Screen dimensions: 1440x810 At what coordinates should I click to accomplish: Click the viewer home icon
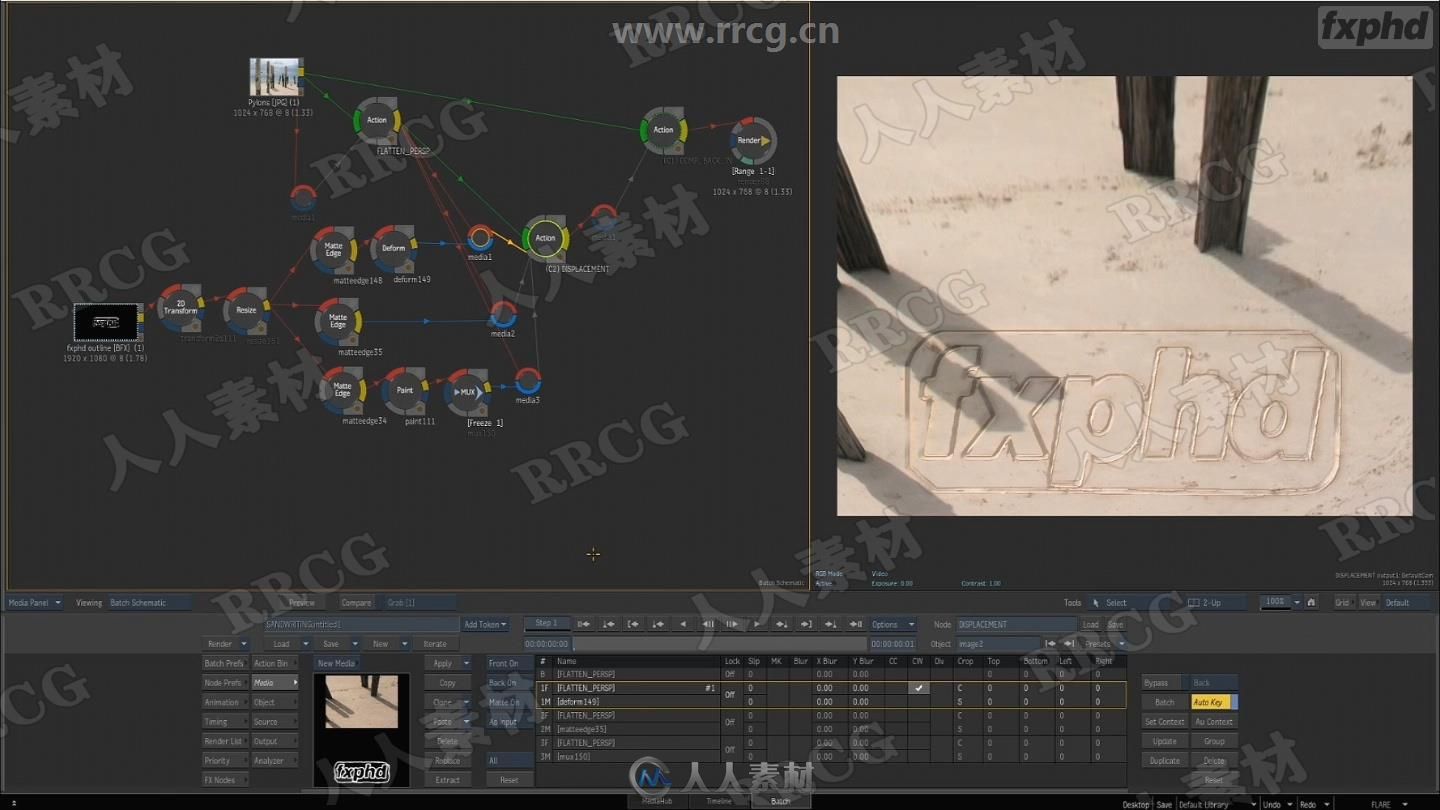pyautogui.click(x=1311, y=602)
